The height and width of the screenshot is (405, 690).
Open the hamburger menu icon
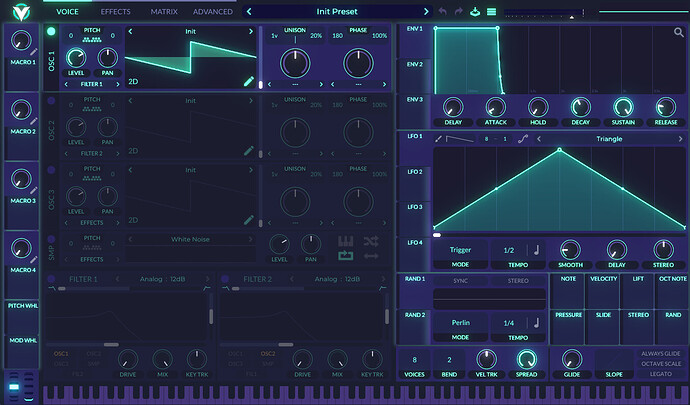[x=490, y=11]
